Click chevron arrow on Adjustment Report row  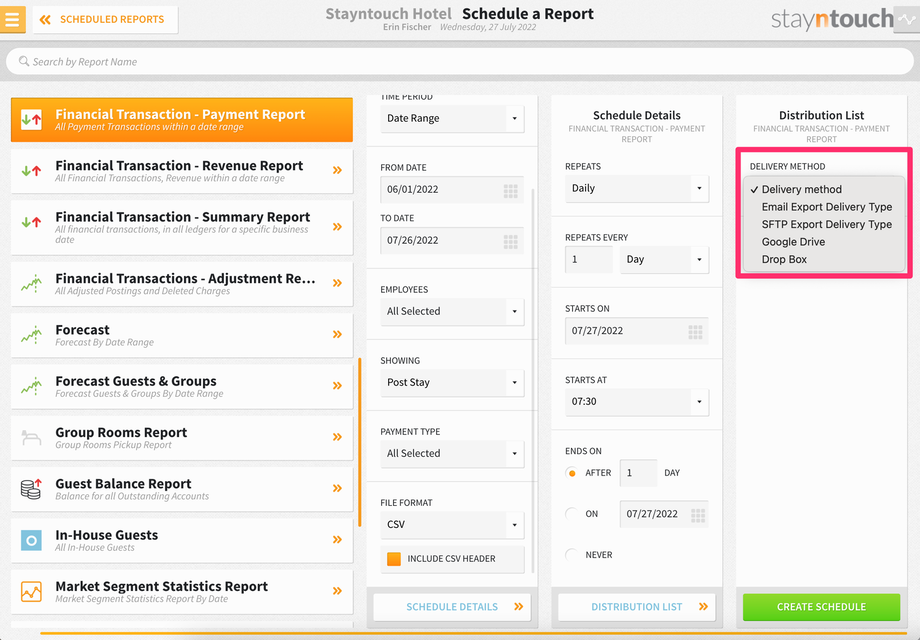click(337, 283)
